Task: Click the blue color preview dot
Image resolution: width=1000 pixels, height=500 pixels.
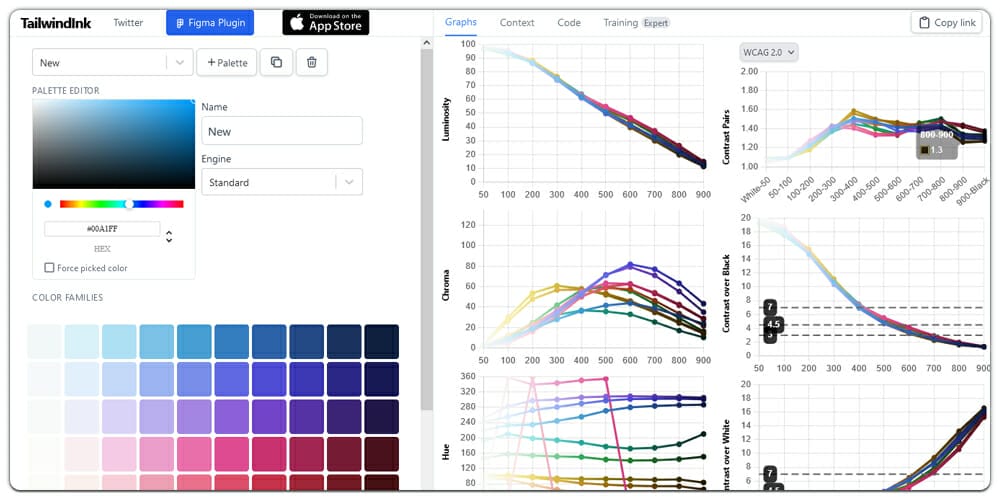Action: pos(48,204)
